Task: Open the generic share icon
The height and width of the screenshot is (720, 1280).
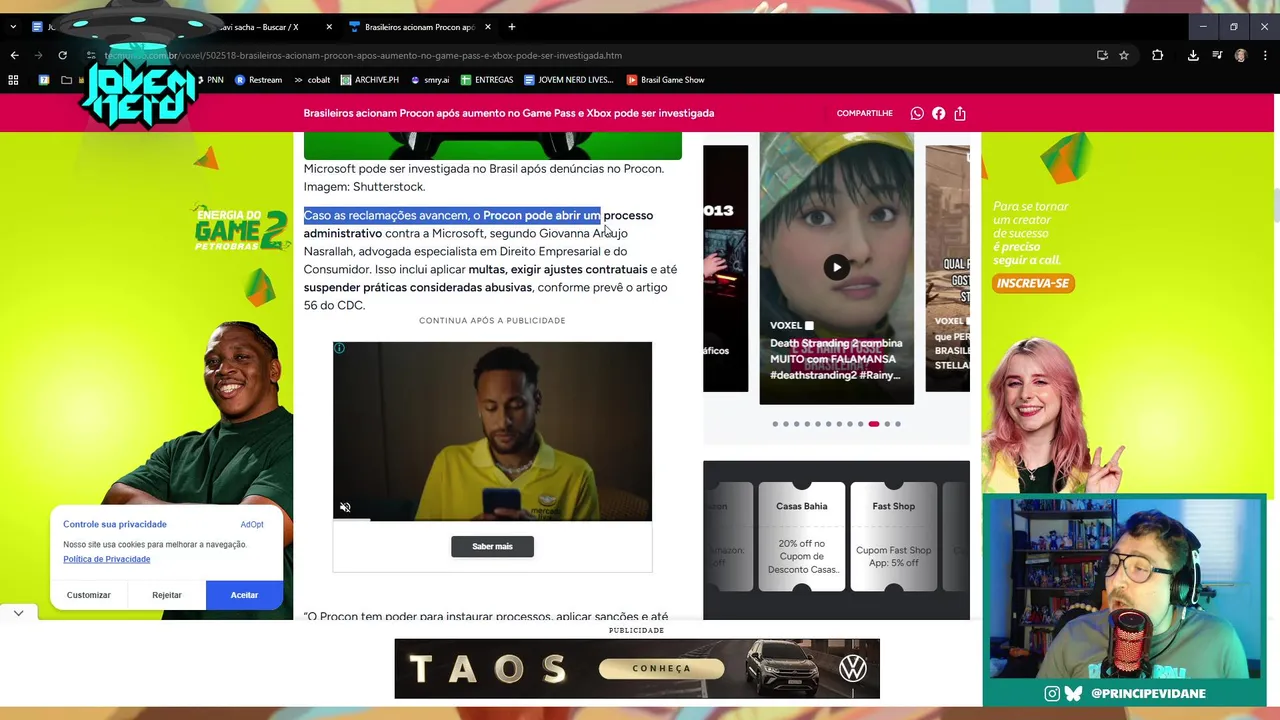Action: pyautogui.click(x=960, y=113)
